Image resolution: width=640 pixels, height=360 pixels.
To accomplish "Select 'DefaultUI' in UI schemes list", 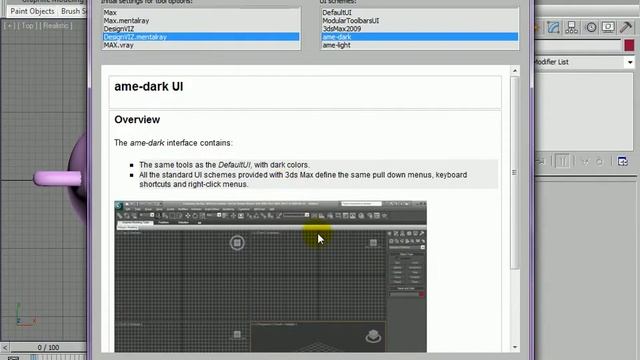I will point(419,13).
